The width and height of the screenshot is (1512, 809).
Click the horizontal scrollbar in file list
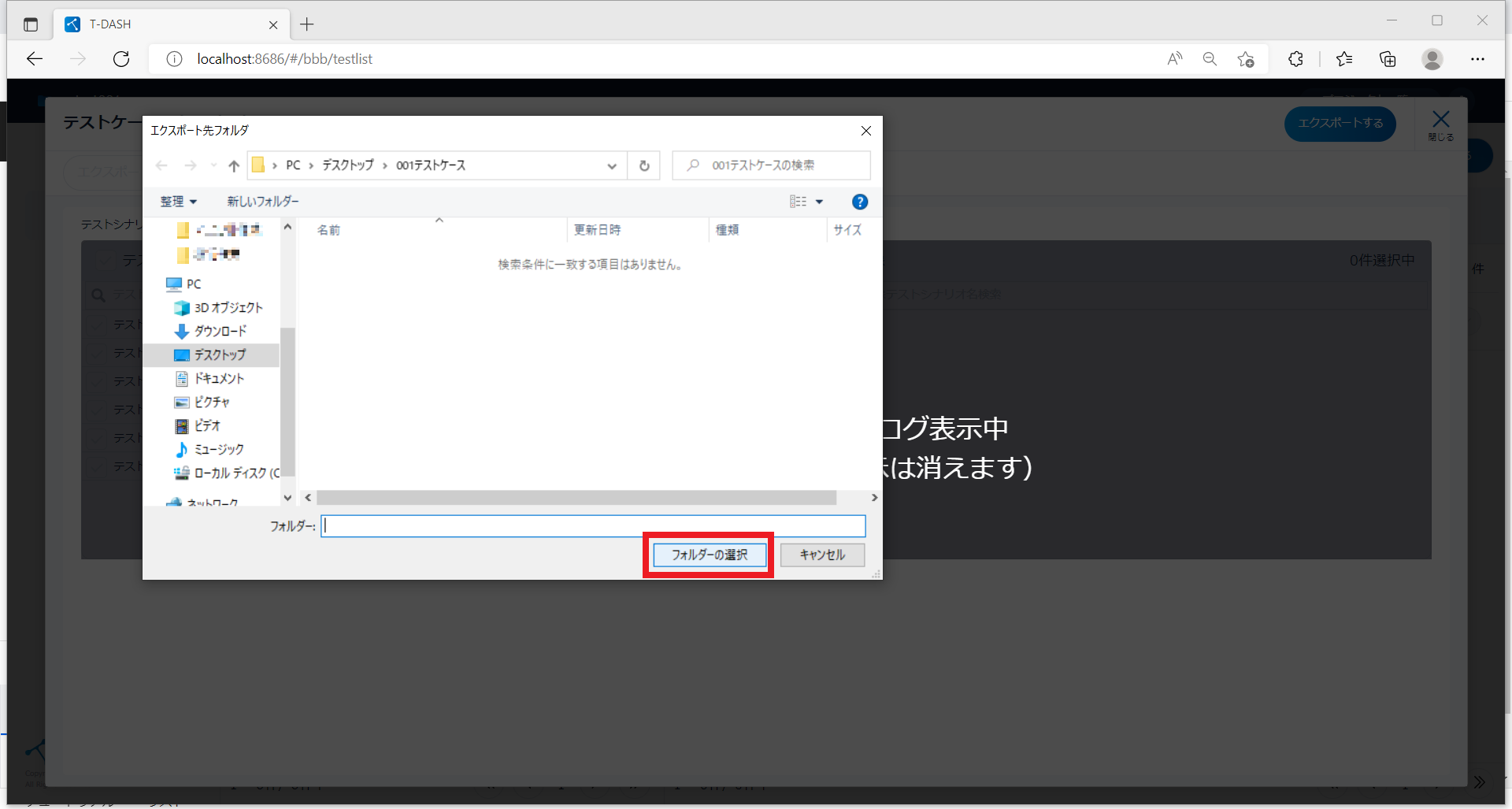(x=576, y=498)
